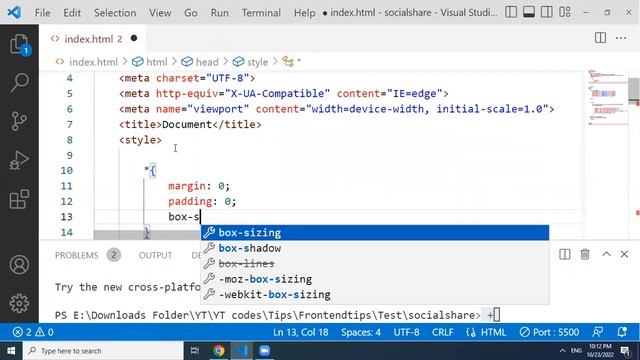Image resolution: width=640 pixels, height=360 pixels.
Task: Open the Edit menu
Action: 72,13
